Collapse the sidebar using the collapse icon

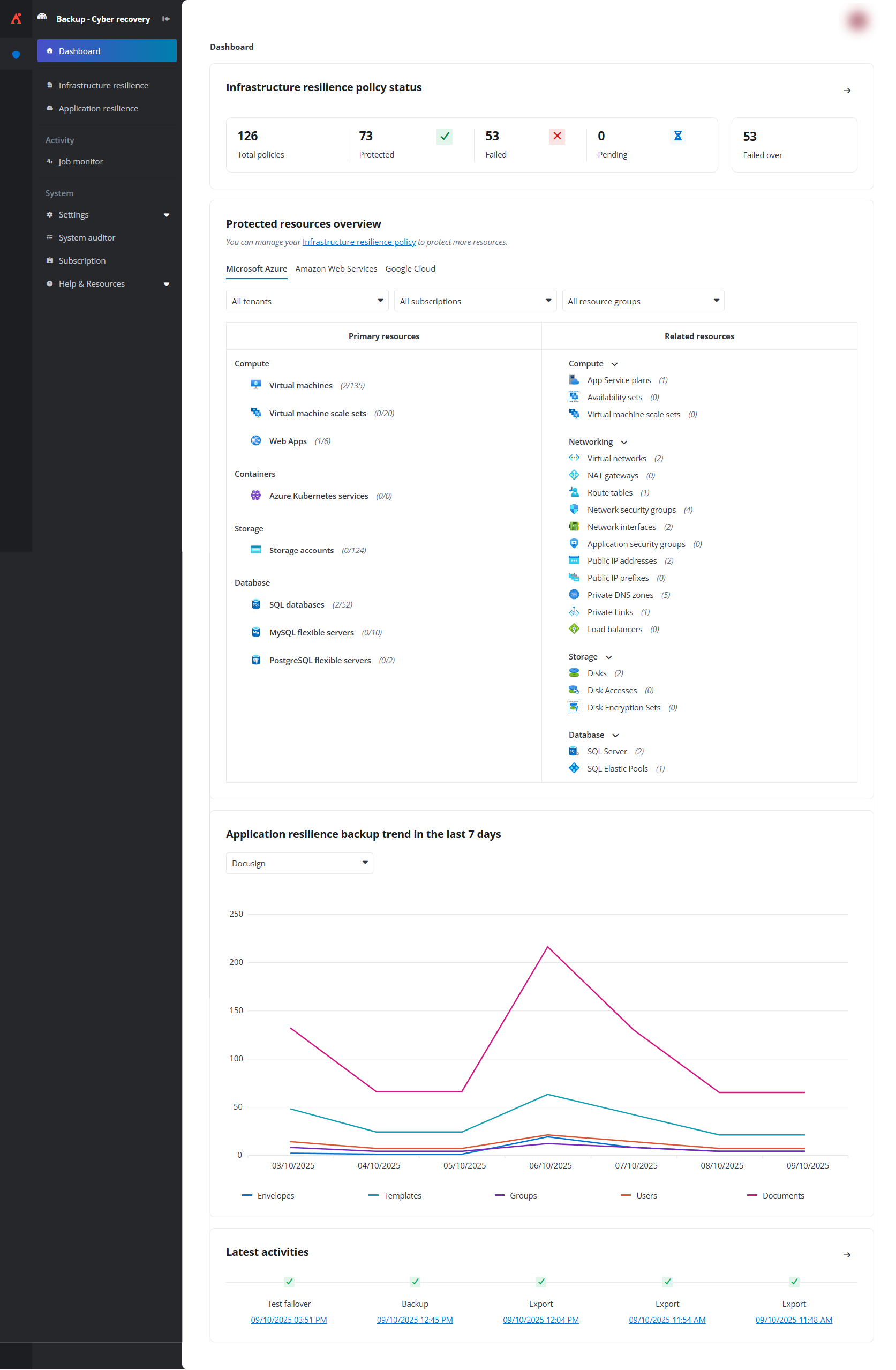(x=165, y=19)
